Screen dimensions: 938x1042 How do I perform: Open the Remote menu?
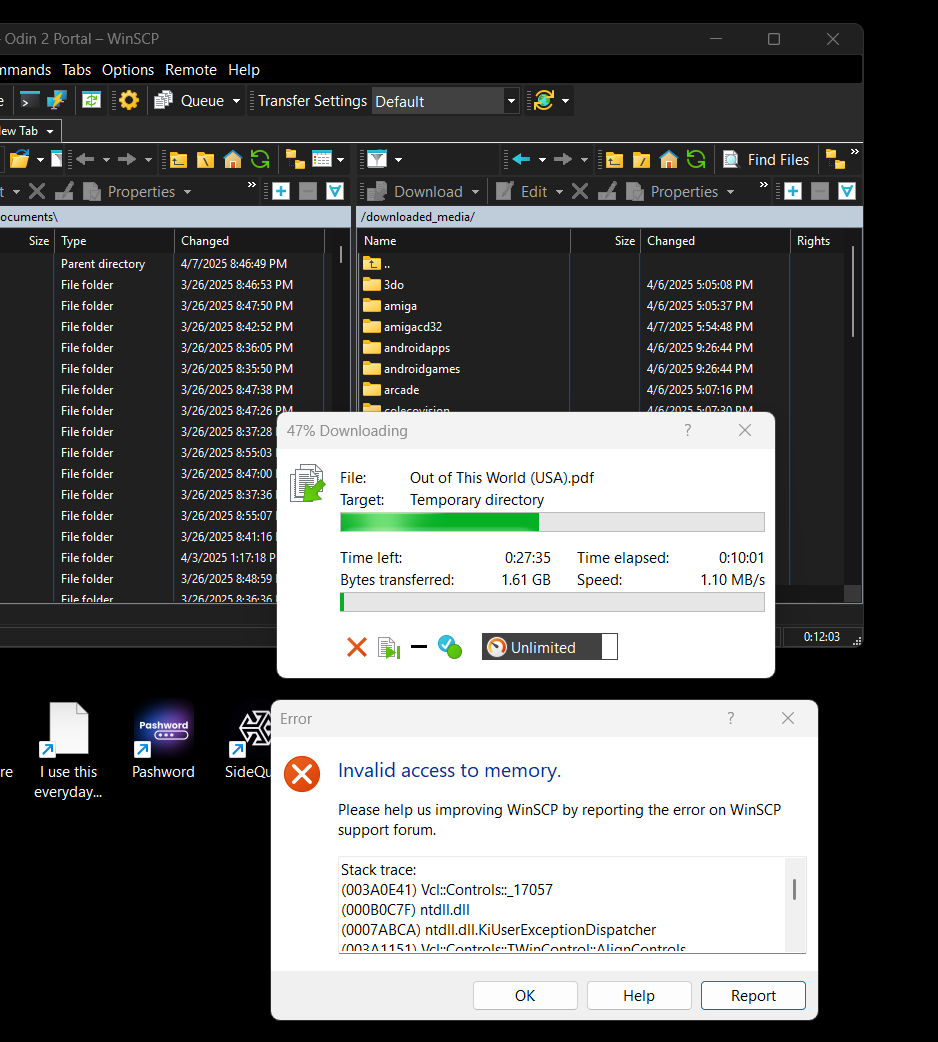click(x=191, y=70)
